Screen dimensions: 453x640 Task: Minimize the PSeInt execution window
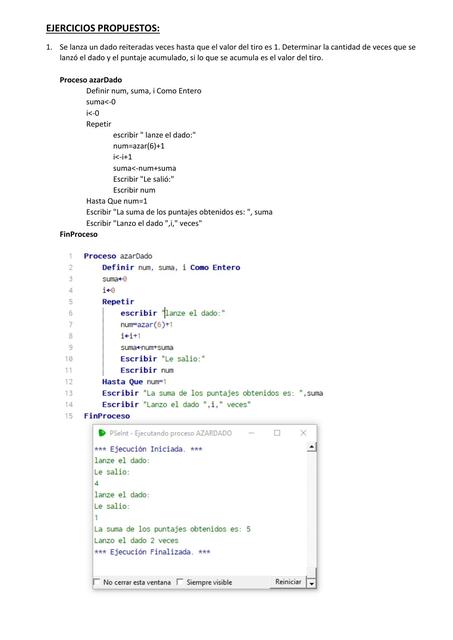coord(251,433)
